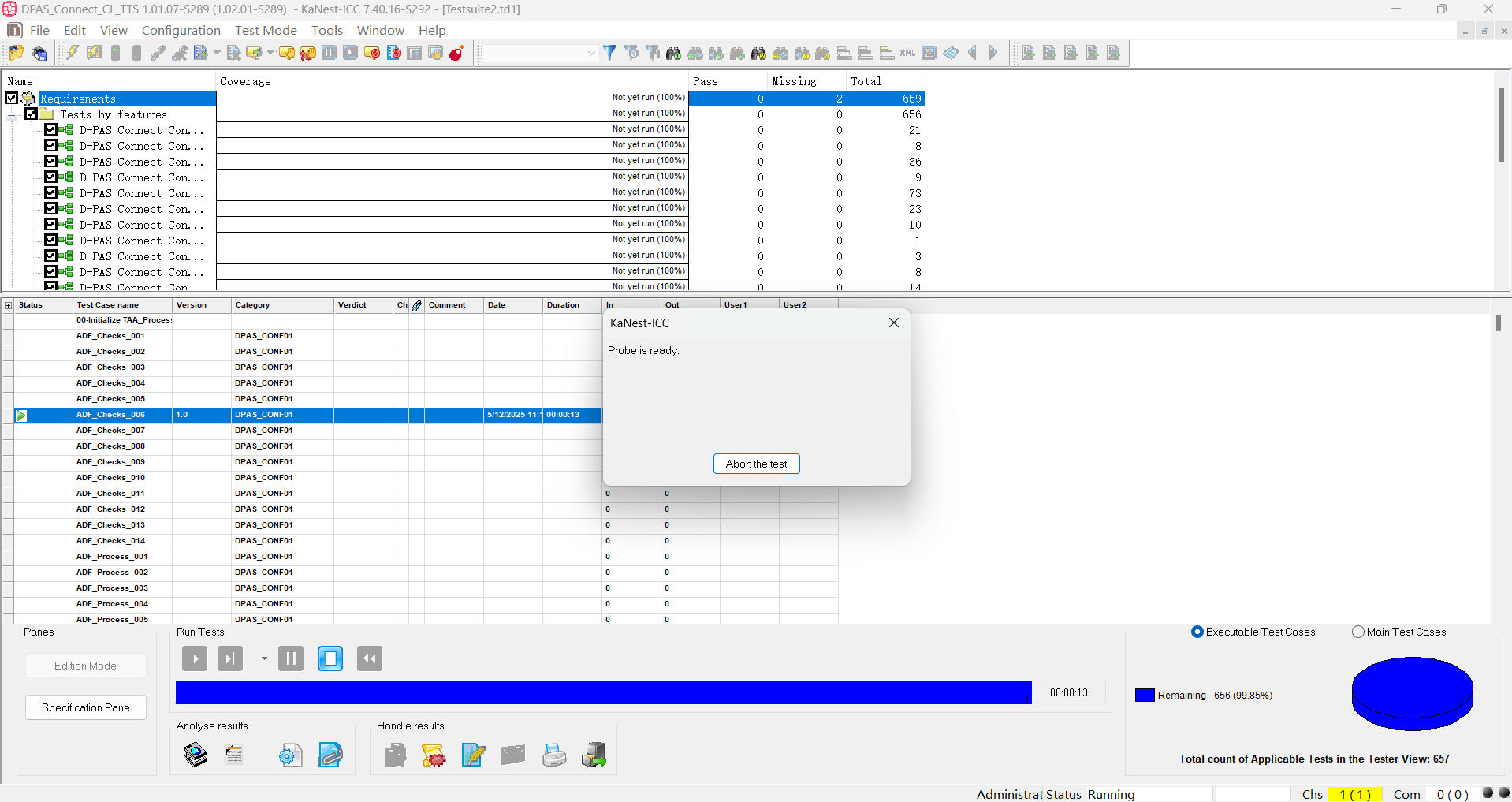Open the dropdown arrow beside step-run button
This screenshot has width=1512, height=802.
coord(264,658)
